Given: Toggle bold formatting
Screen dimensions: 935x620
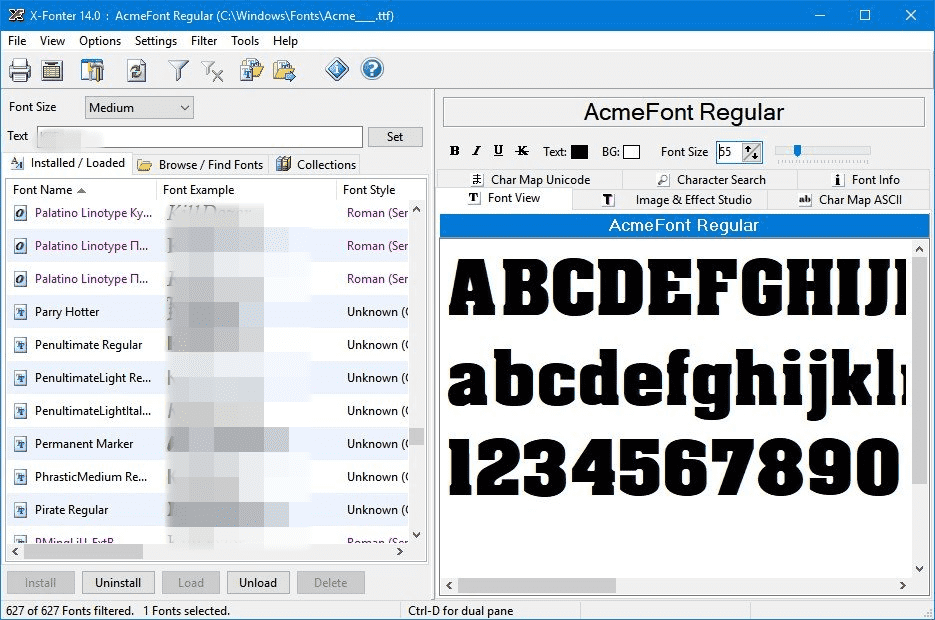Looking at the screenshot, I should pyautogui.click(x=454, y=151).
